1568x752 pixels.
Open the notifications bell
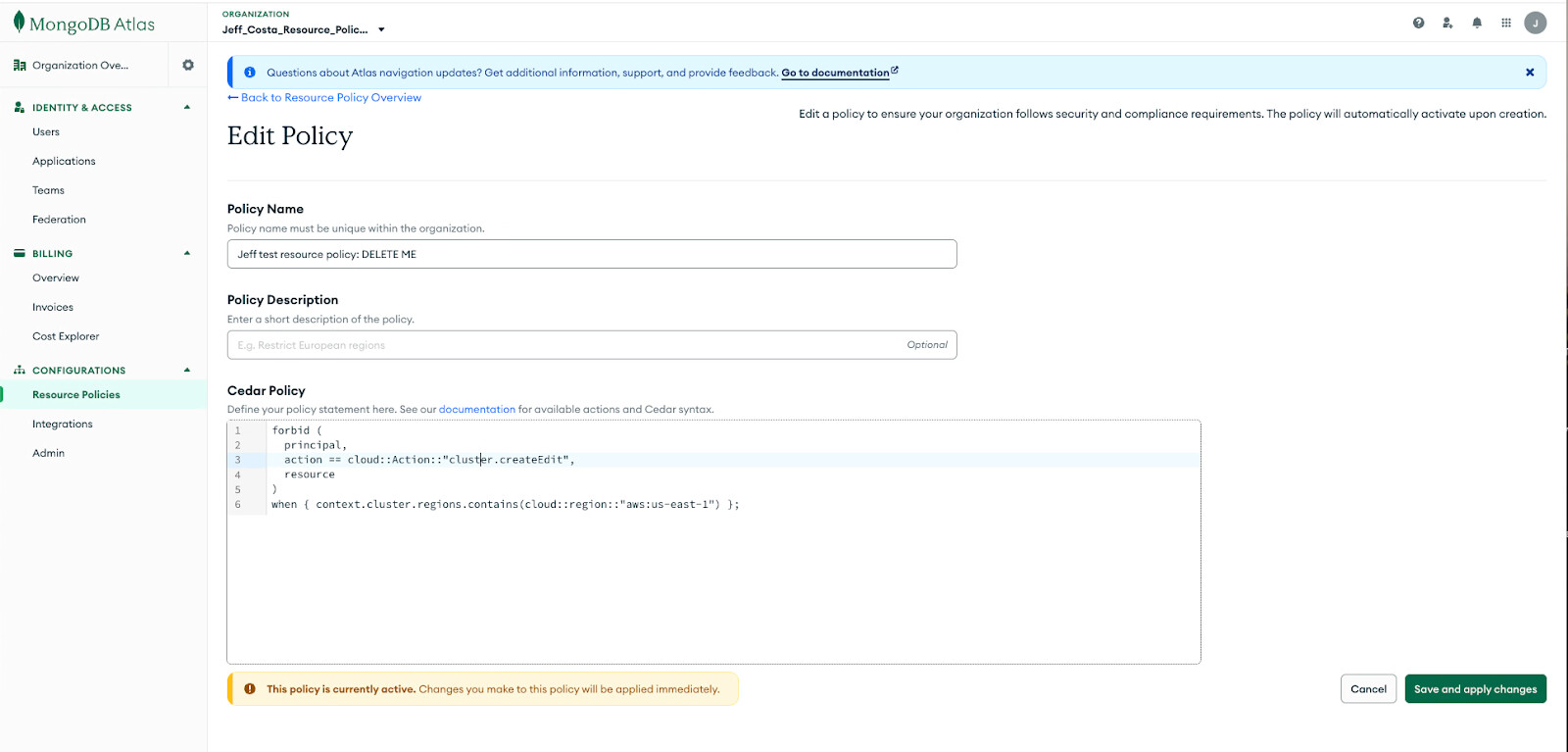1477,23
